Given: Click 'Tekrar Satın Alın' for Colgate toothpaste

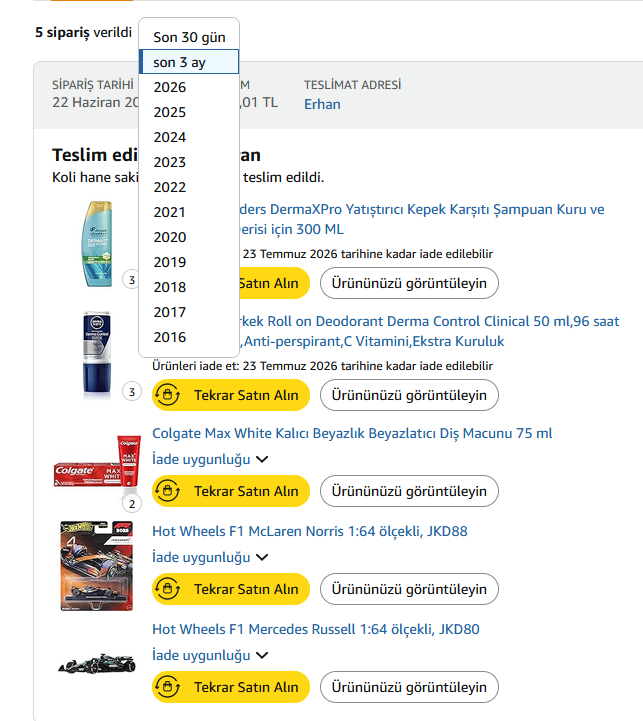Looking at the screenshot, I should pyautogui.click(x=231, y=491).
